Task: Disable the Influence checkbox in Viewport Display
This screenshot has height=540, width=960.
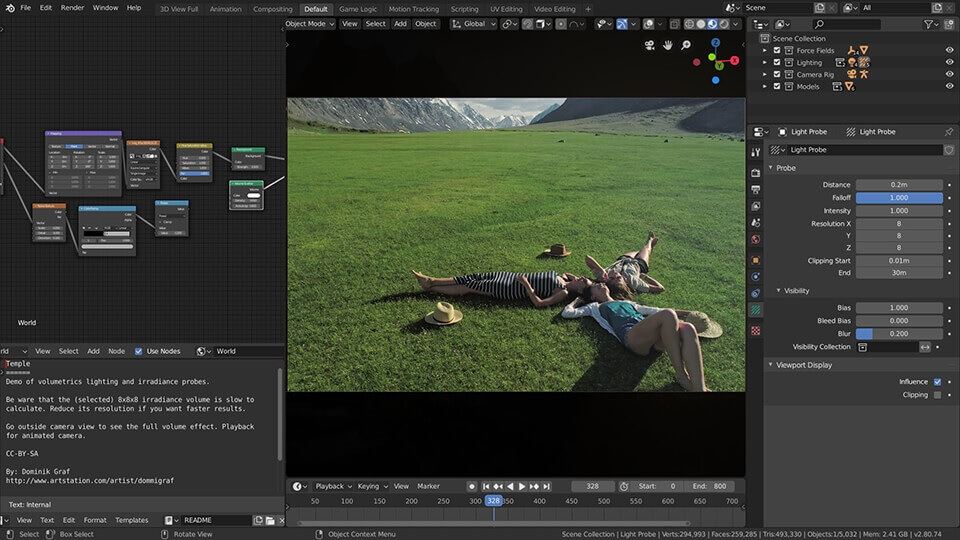Action: [x=937, y=381]
